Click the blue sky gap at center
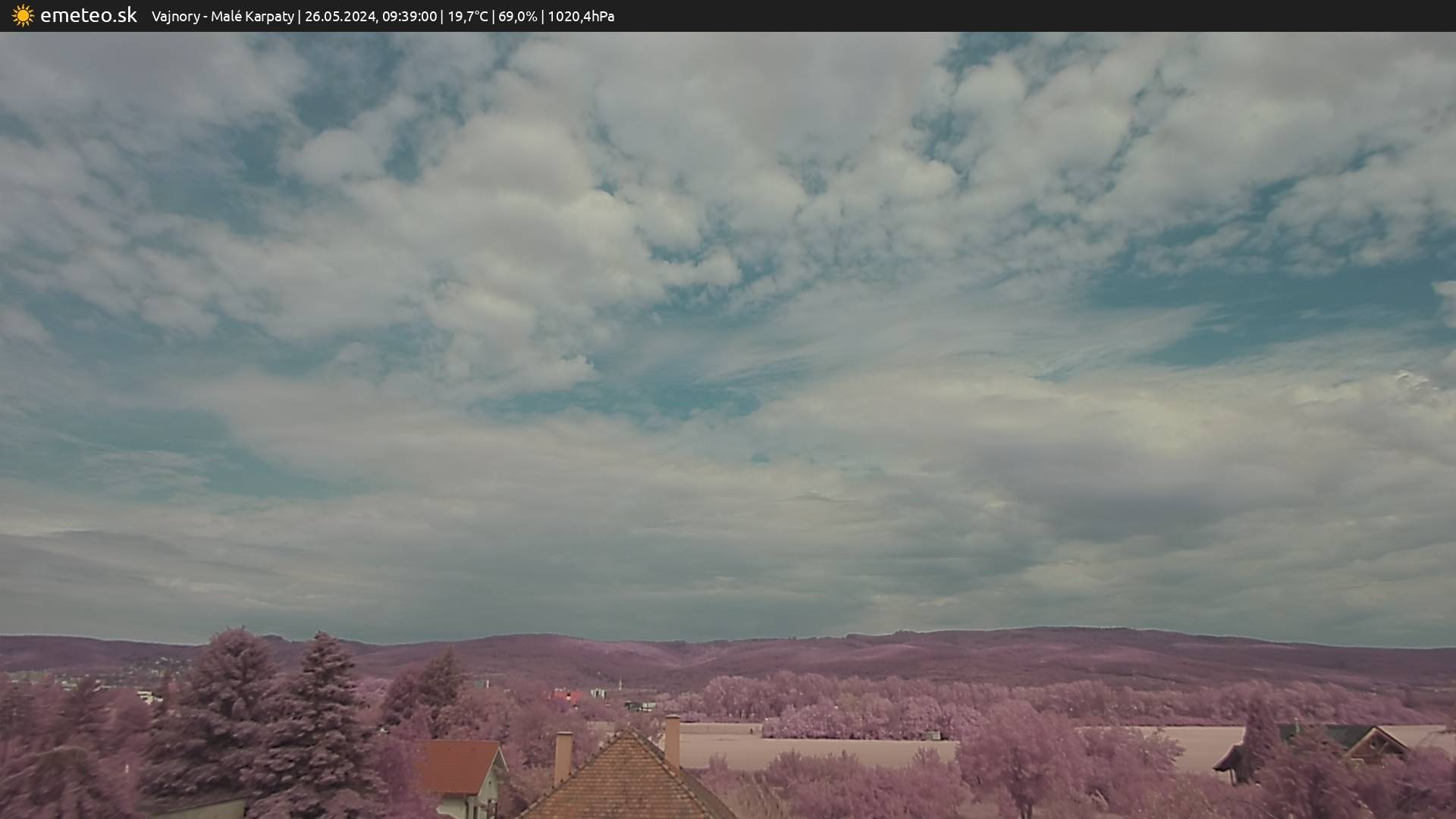This screenshot has height=819, width=1456. 682,398
